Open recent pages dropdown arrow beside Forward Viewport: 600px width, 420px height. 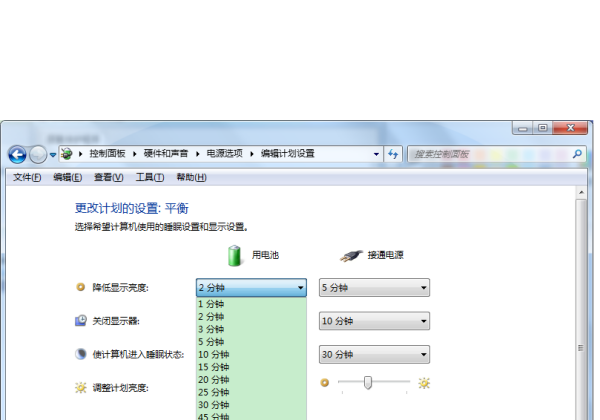(53, 155)
